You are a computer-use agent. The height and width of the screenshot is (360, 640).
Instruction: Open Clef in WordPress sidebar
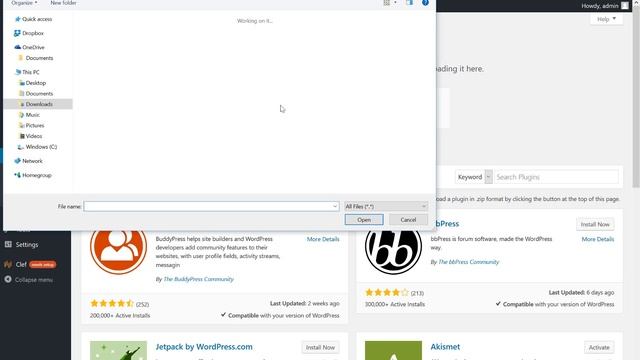pos(21,264)
